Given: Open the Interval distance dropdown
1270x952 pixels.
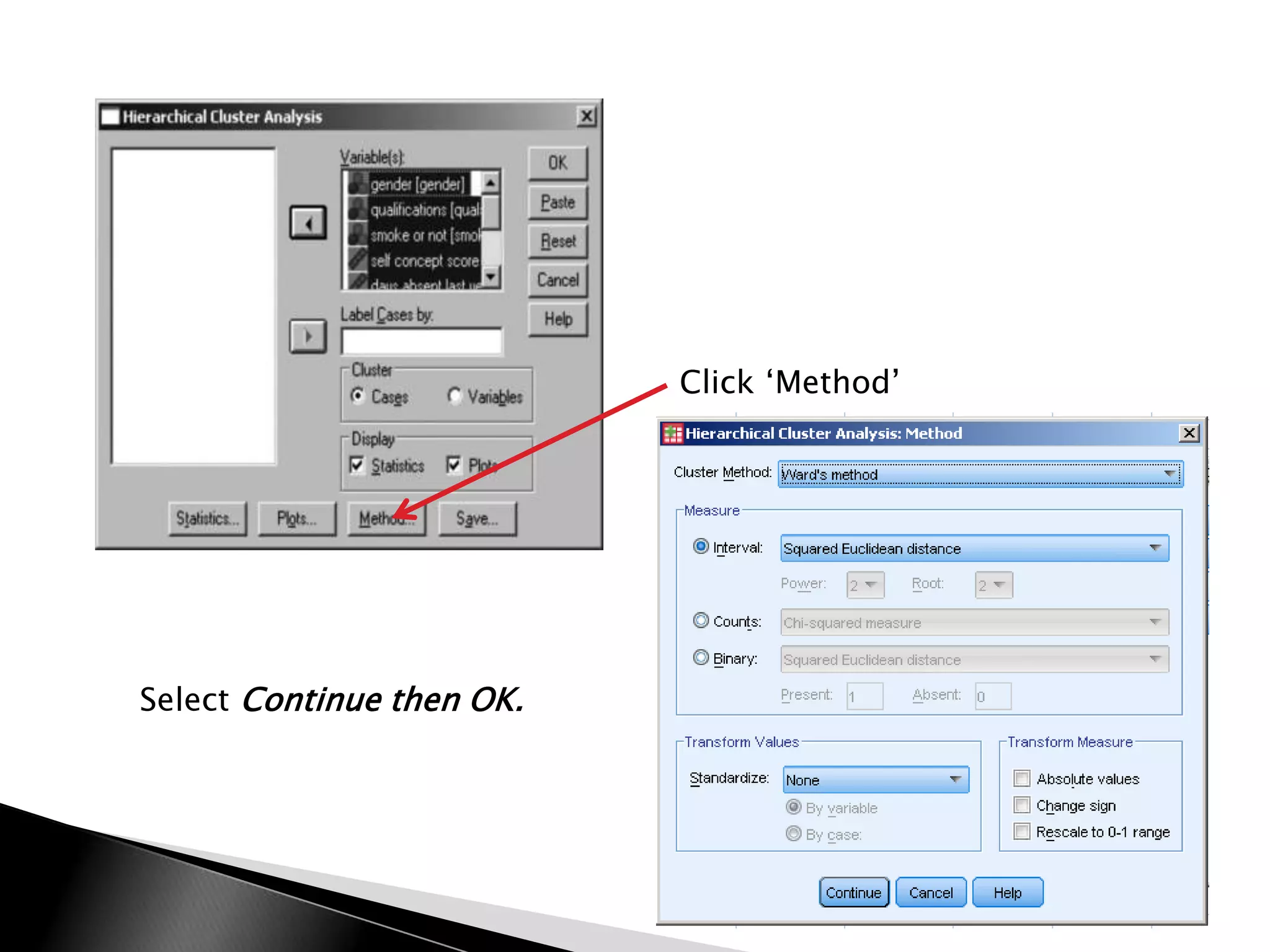Looking at the screenshot, I should [x=975, y=549].
